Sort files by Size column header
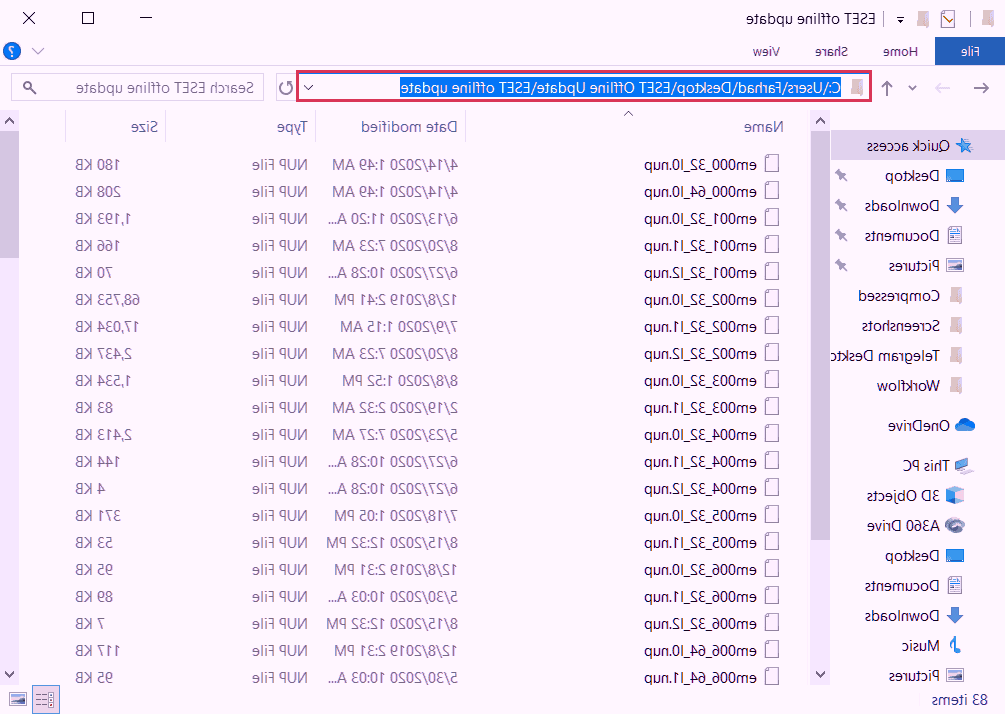This screenshot has width=1005, height=714. point(141,127)
